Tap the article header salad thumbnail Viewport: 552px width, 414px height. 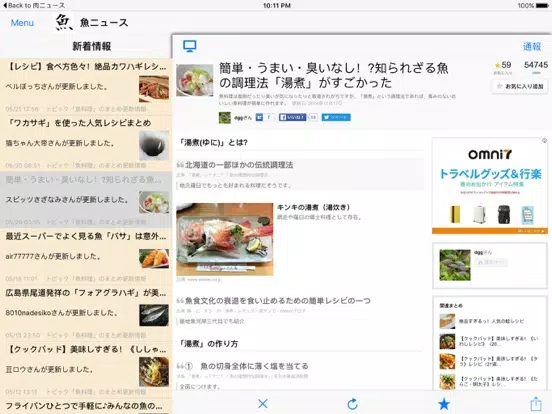tap(195, 80)
